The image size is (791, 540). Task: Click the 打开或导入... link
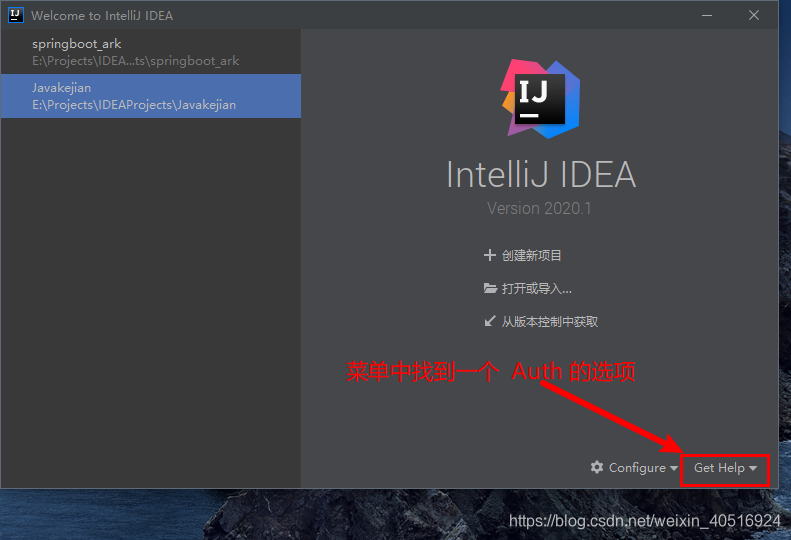point(536,289)
